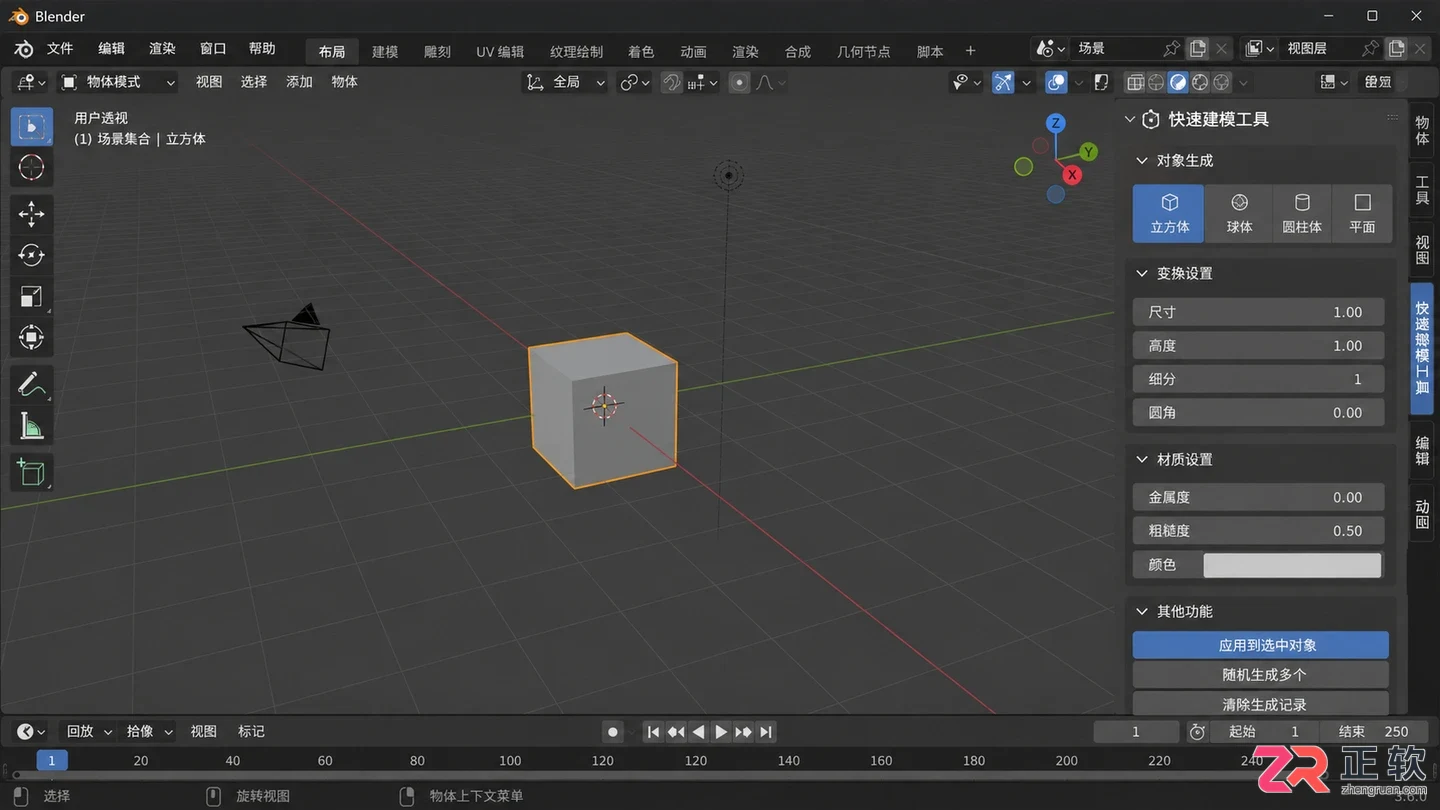
Task: Toggle viewport overlays
Action: 1056,82
